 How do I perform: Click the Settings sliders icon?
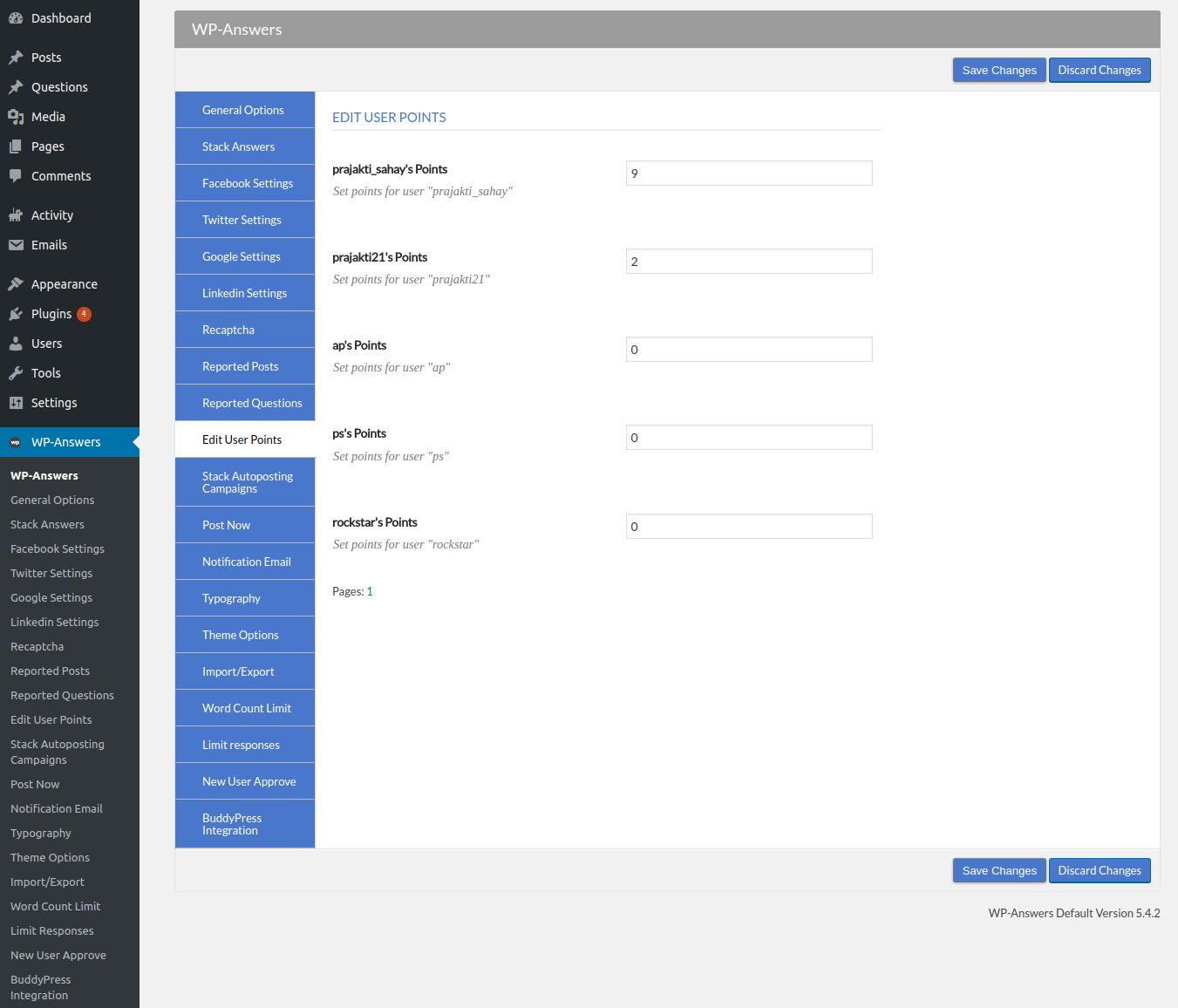coord(16,403)
